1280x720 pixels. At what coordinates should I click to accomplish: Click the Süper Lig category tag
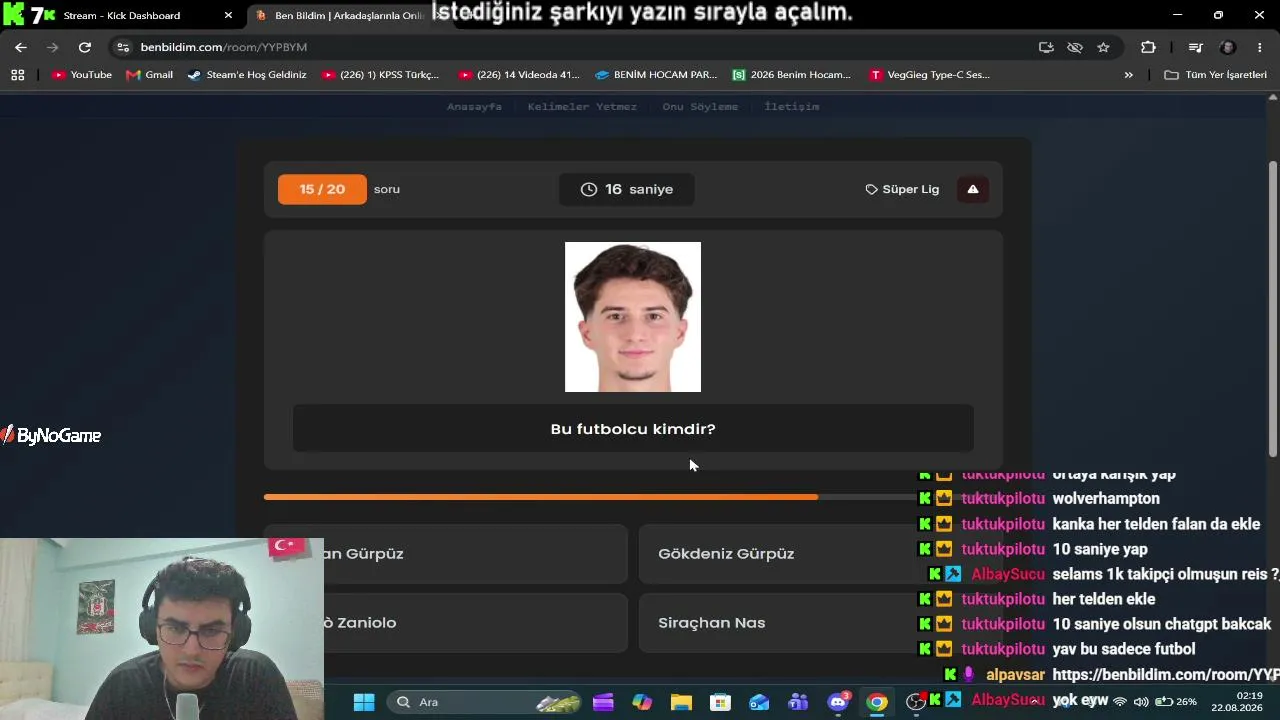click(902, 189)
